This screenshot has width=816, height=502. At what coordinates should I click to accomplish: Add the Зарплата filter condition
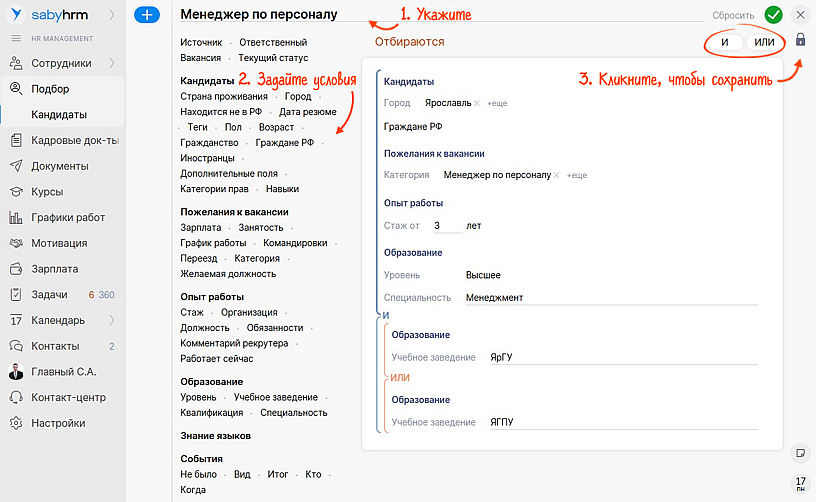coord(200,228)
